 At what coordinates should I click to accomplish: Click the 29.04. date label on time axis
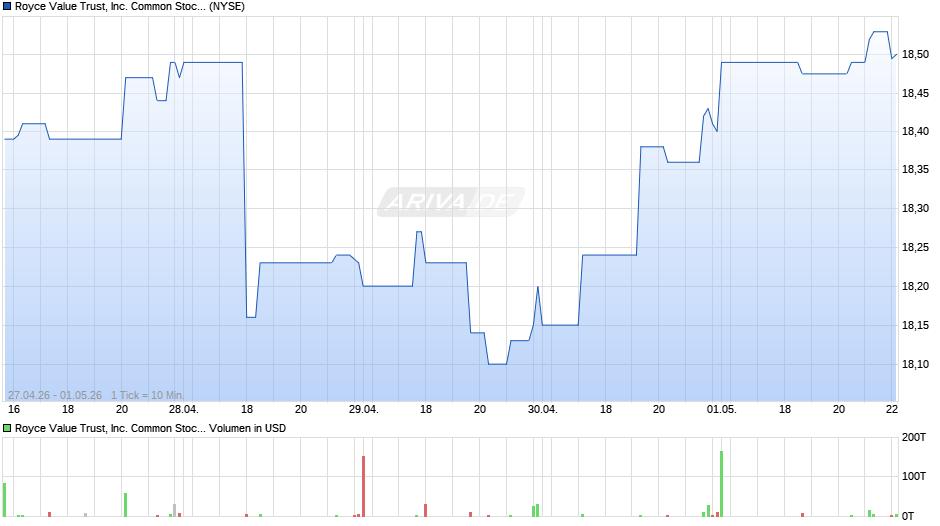(x=363, y=409)
